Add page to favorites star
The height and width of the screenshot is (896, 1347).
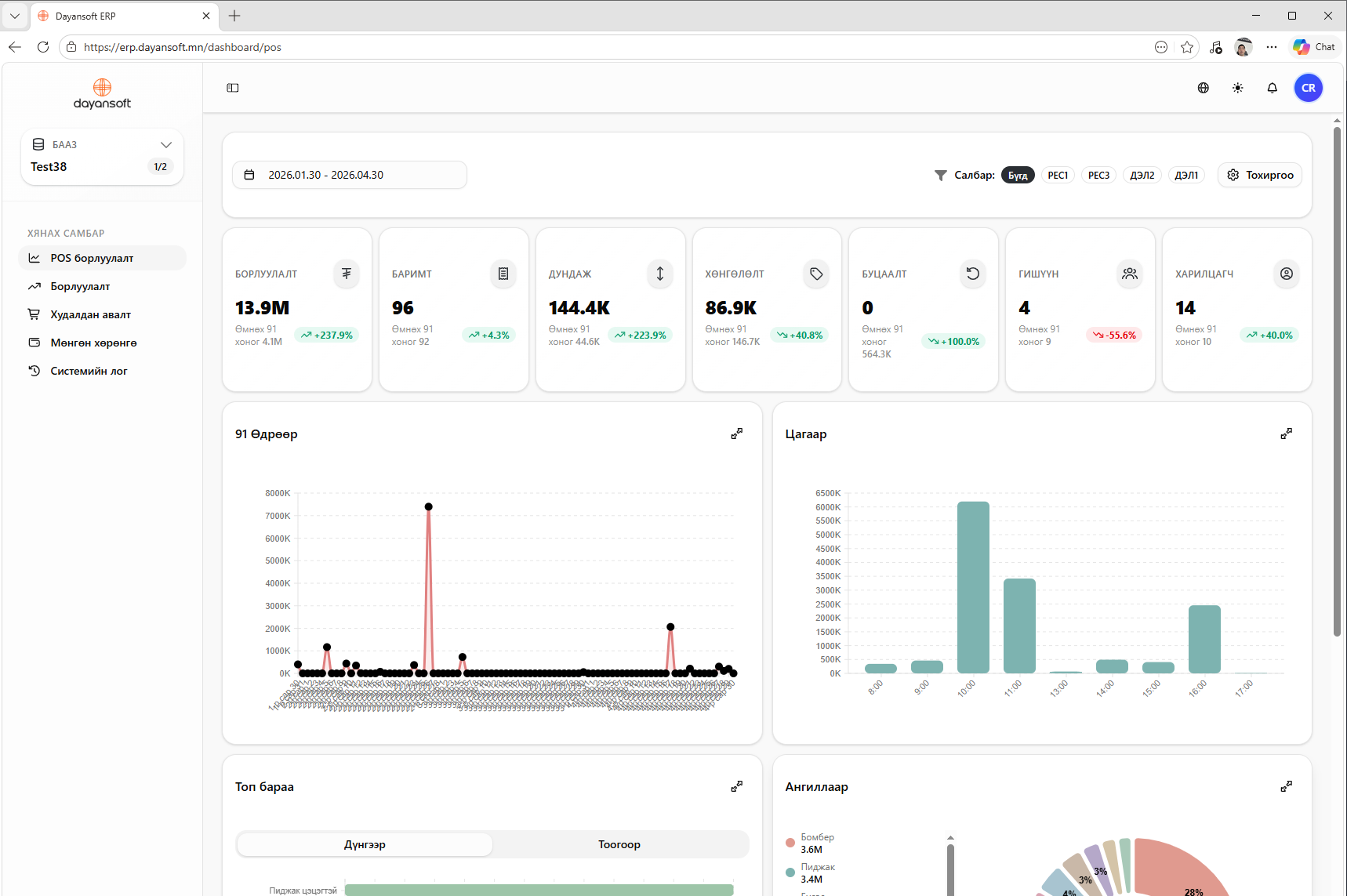click(x=1187, y=47)
